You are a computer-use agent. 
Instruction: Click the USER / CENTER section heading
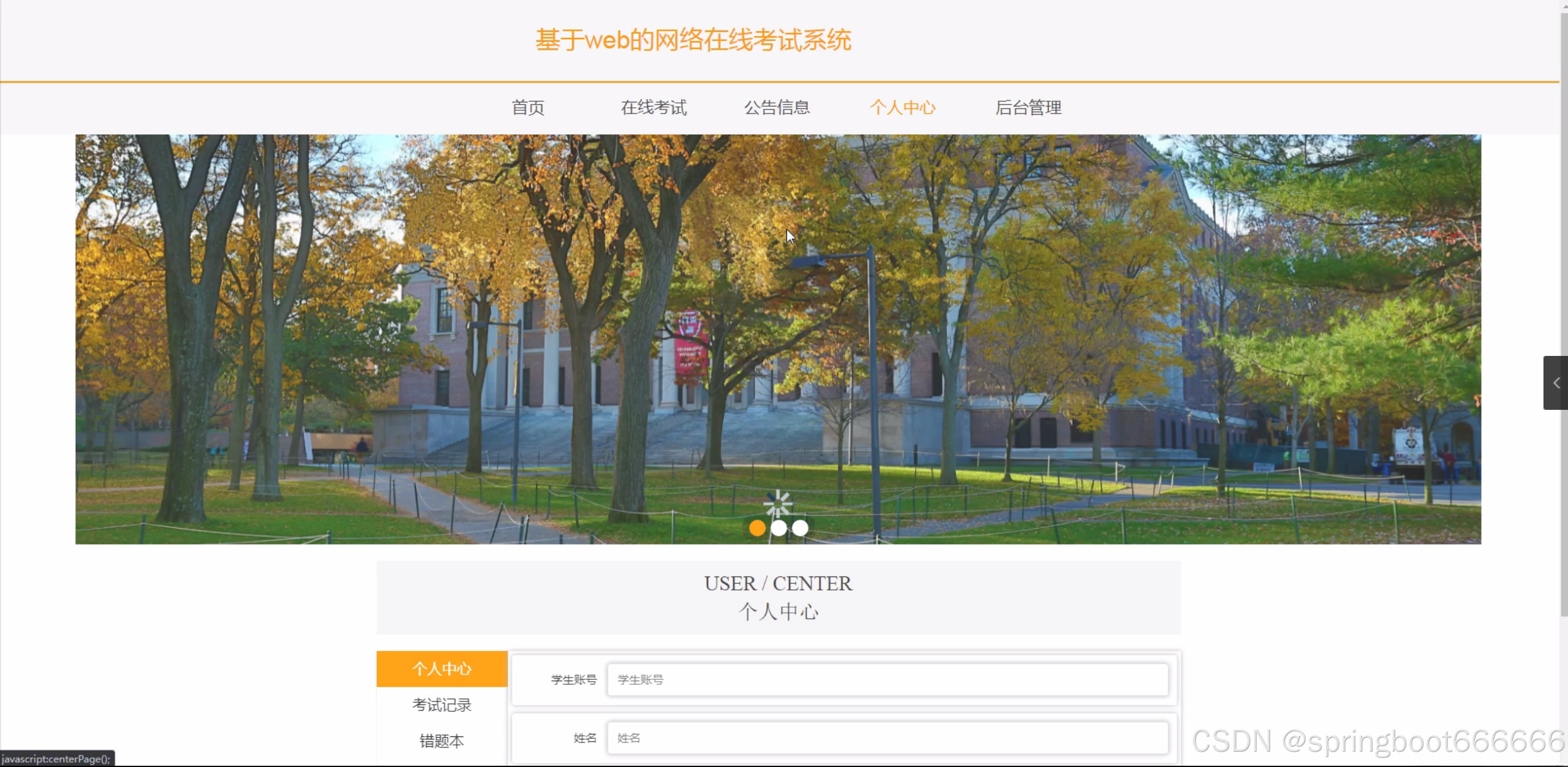point(778,583)
